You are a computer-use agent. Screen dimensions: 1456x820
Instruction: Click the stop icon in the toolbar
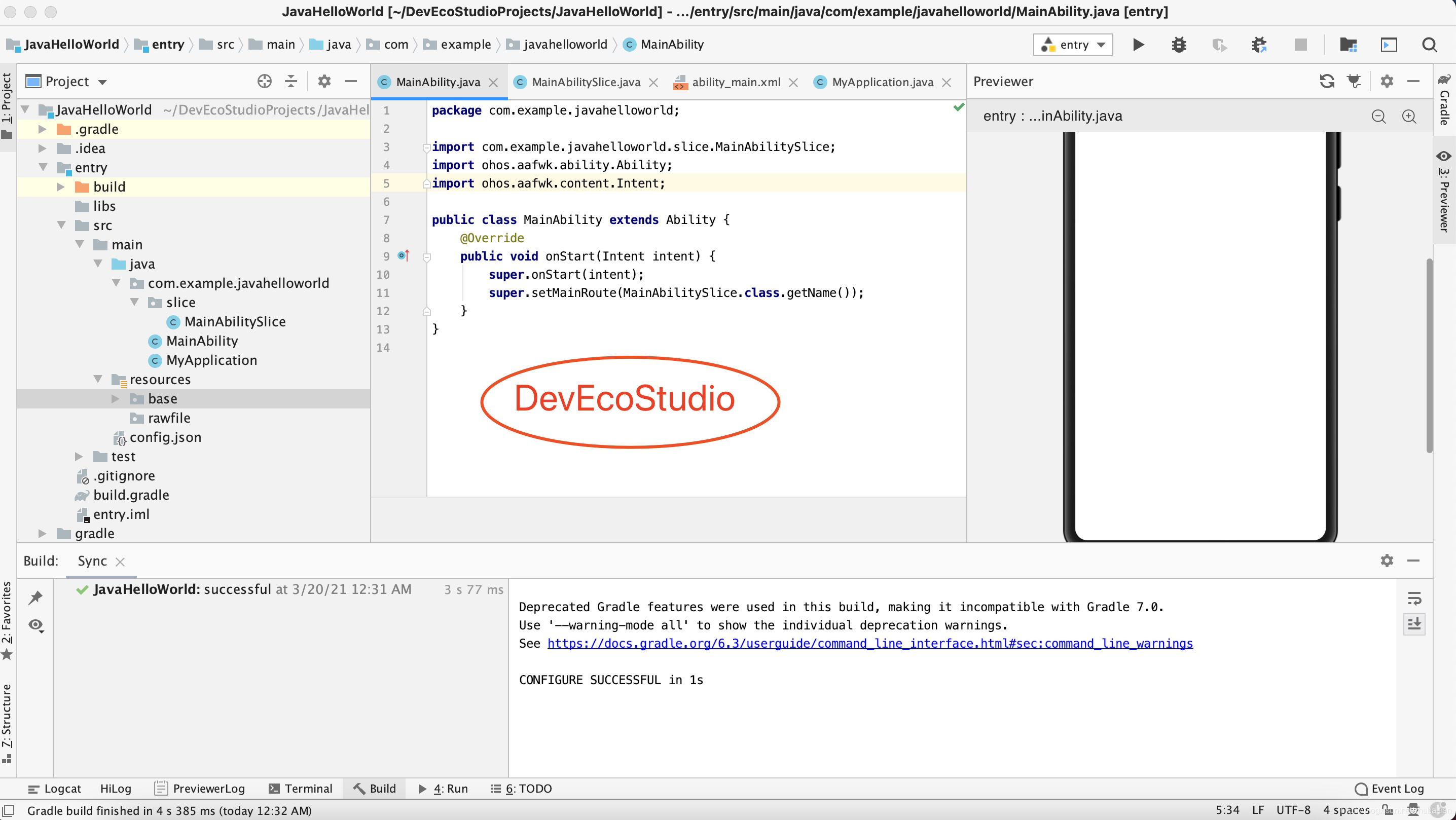pyautogui.click(x=1300, y=45)
